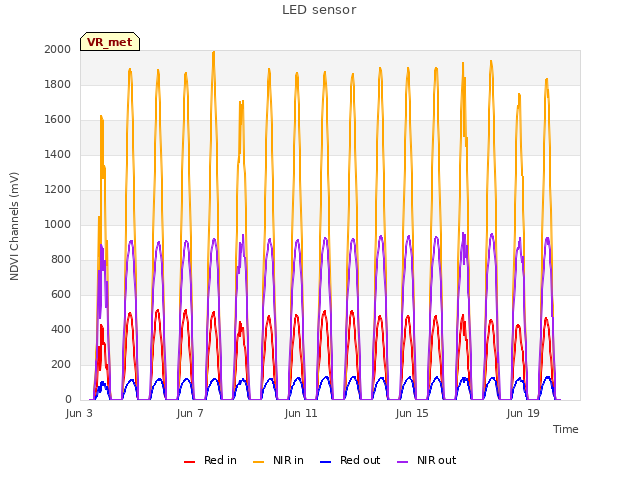Image resolution: width=640 pixels, height=480 pixels.
Task: Click the blue Red out legend swatch
Action: (325, 462)
